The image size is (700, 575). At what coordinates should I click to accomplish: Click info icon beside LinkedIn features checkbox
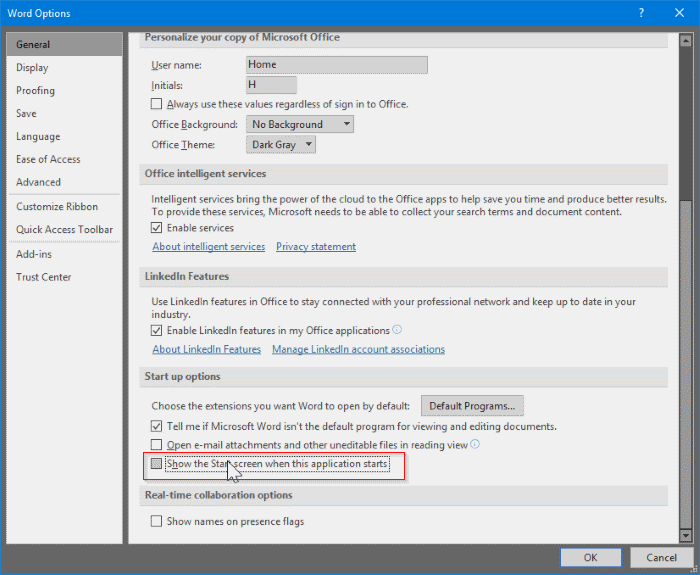pos(397,329)
